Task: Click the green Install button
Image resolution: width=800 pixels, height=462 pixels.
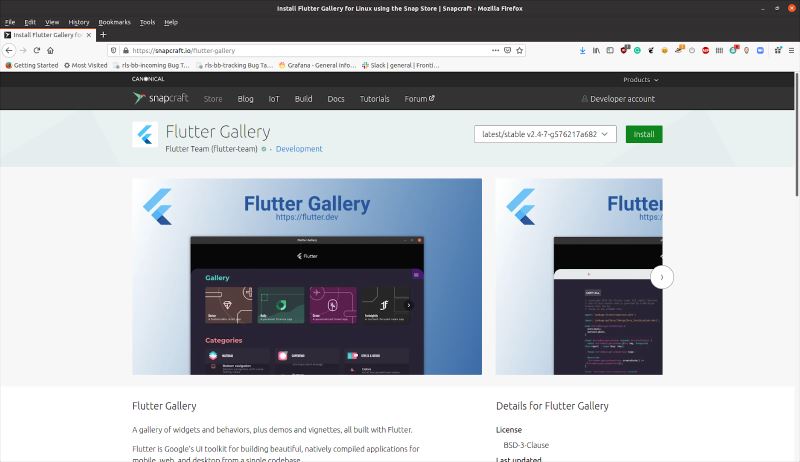Action: click(x=644, y=134)
